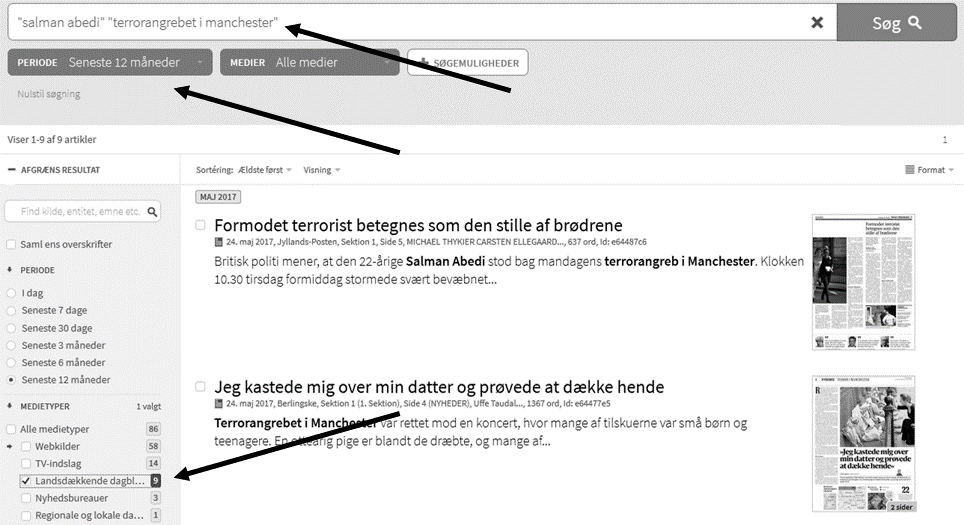Click the MAJ 2017 date label
The image size is (964, 525).
point(218,197)
